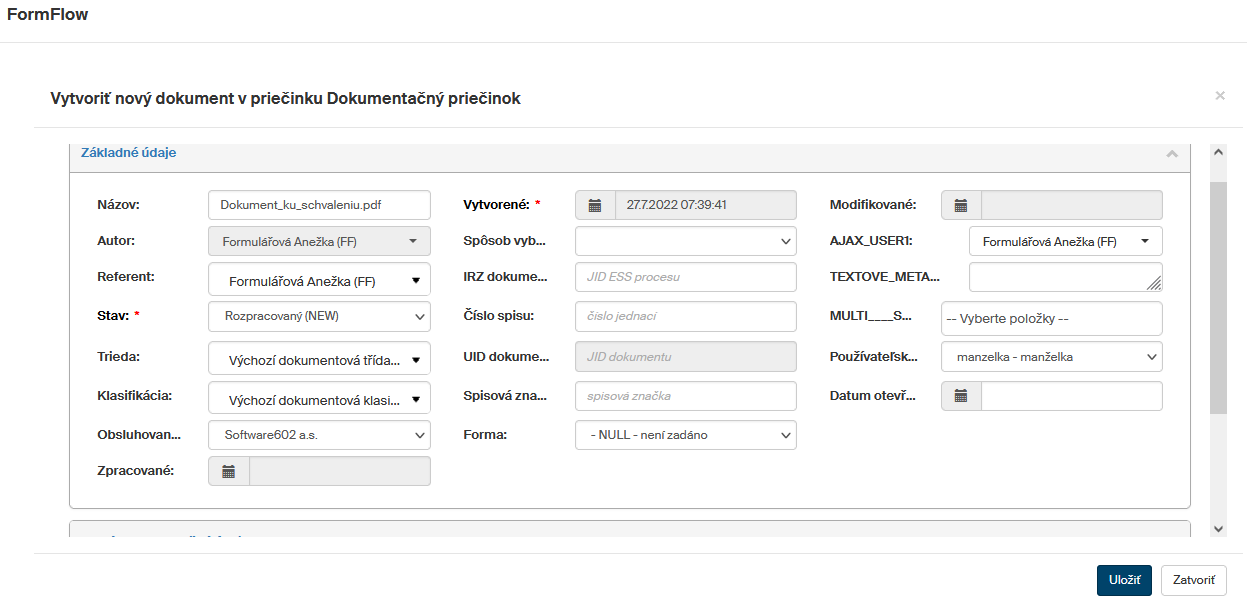Click the Zatvoriť button
Screen dimensions: 1247x603
tap(1193, 580)
